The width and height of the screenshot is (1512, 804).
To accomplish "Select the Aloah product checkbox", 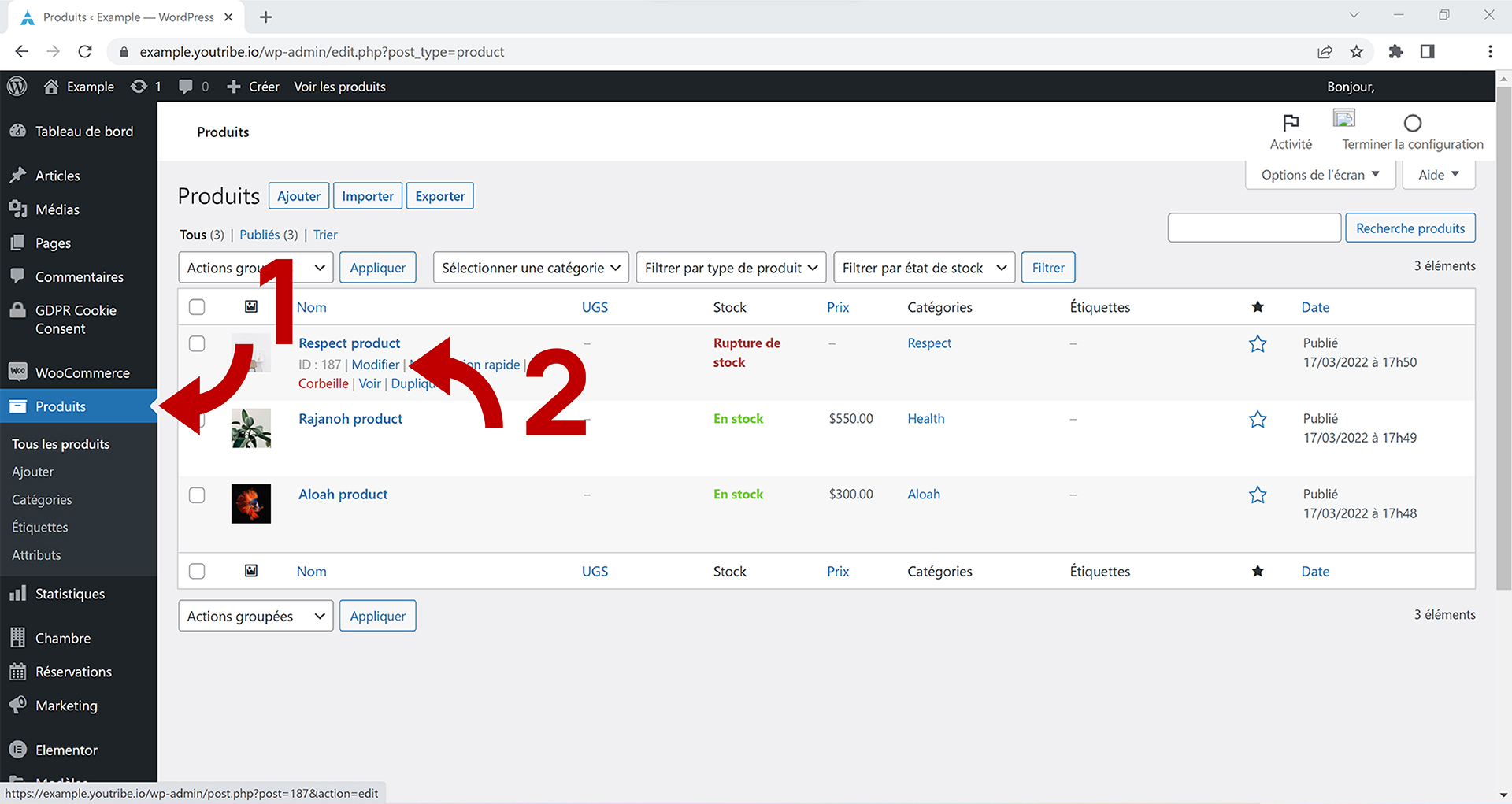I will click(197, 495).
